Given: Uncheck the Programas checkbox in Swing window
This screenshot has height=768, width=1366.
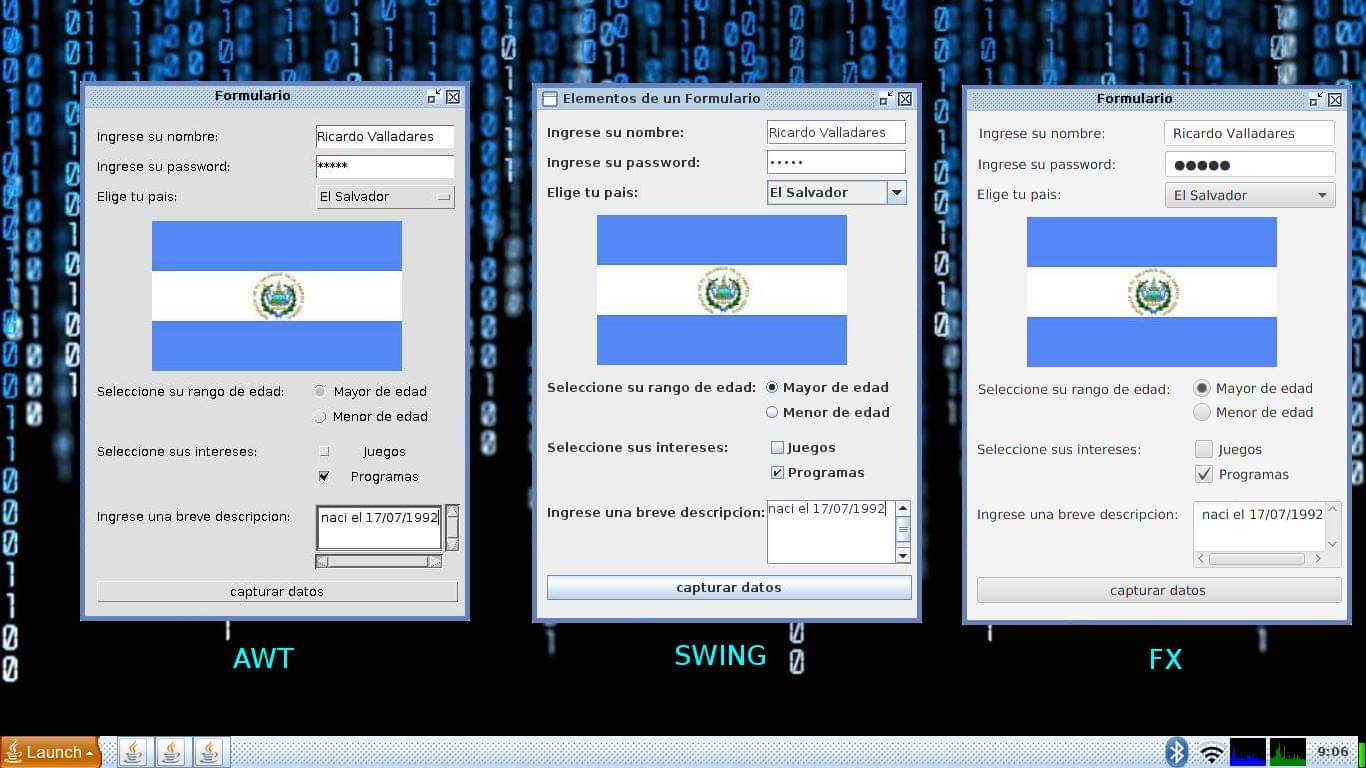Looking at the screenshot, I should [x=777, y=473].
